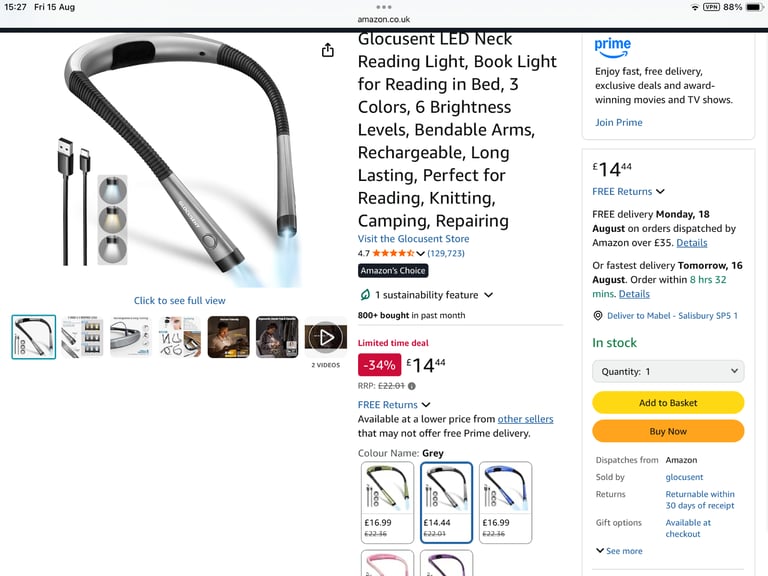Click the location pin delivery icon
Image resolution: width=768 pixels, height=576 pixels.
click(x=598, y=316)
